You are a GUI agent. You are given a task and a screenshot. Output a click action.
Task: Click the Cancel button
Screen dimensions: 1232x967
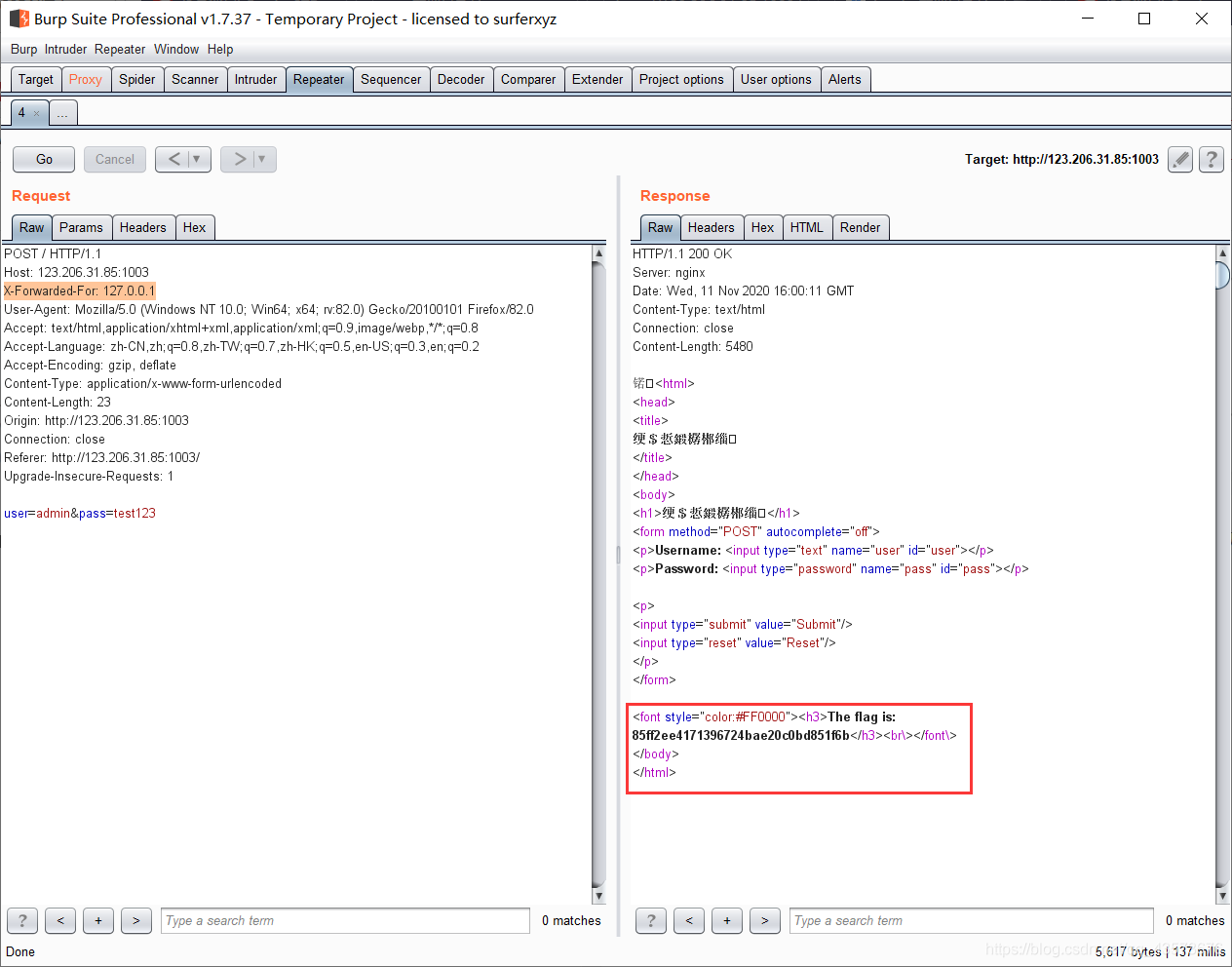pyautogui.click(x=115, y=159)
